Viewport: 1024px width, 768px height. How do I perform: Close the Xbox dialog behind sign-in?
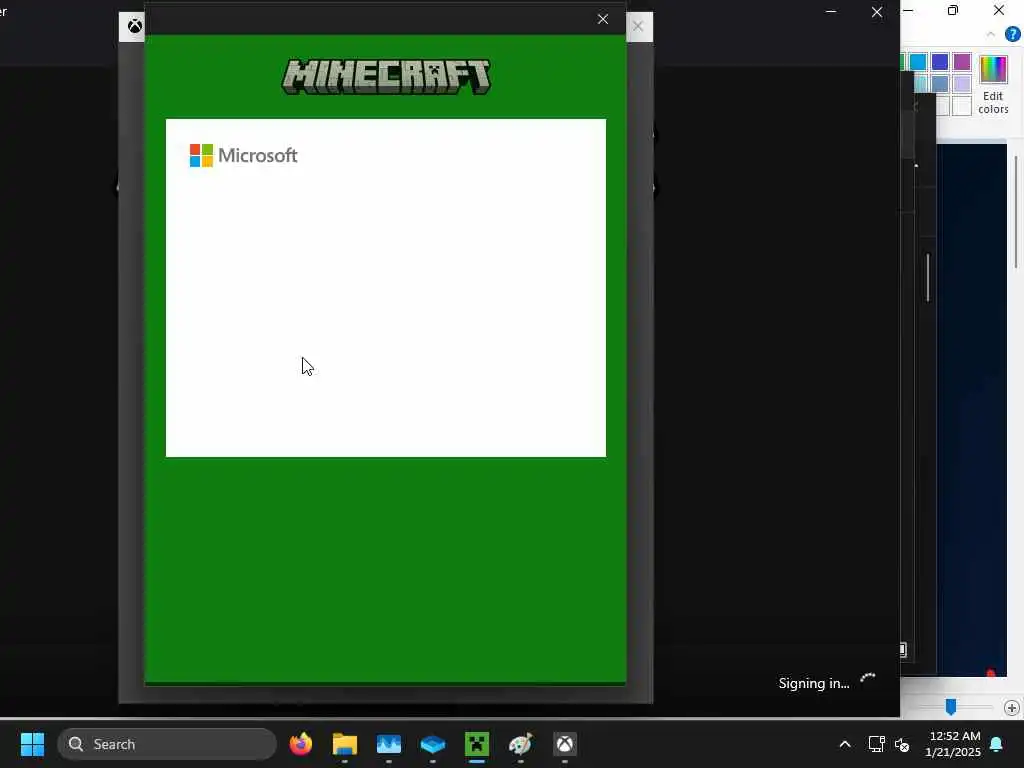[x=638, y=26]
